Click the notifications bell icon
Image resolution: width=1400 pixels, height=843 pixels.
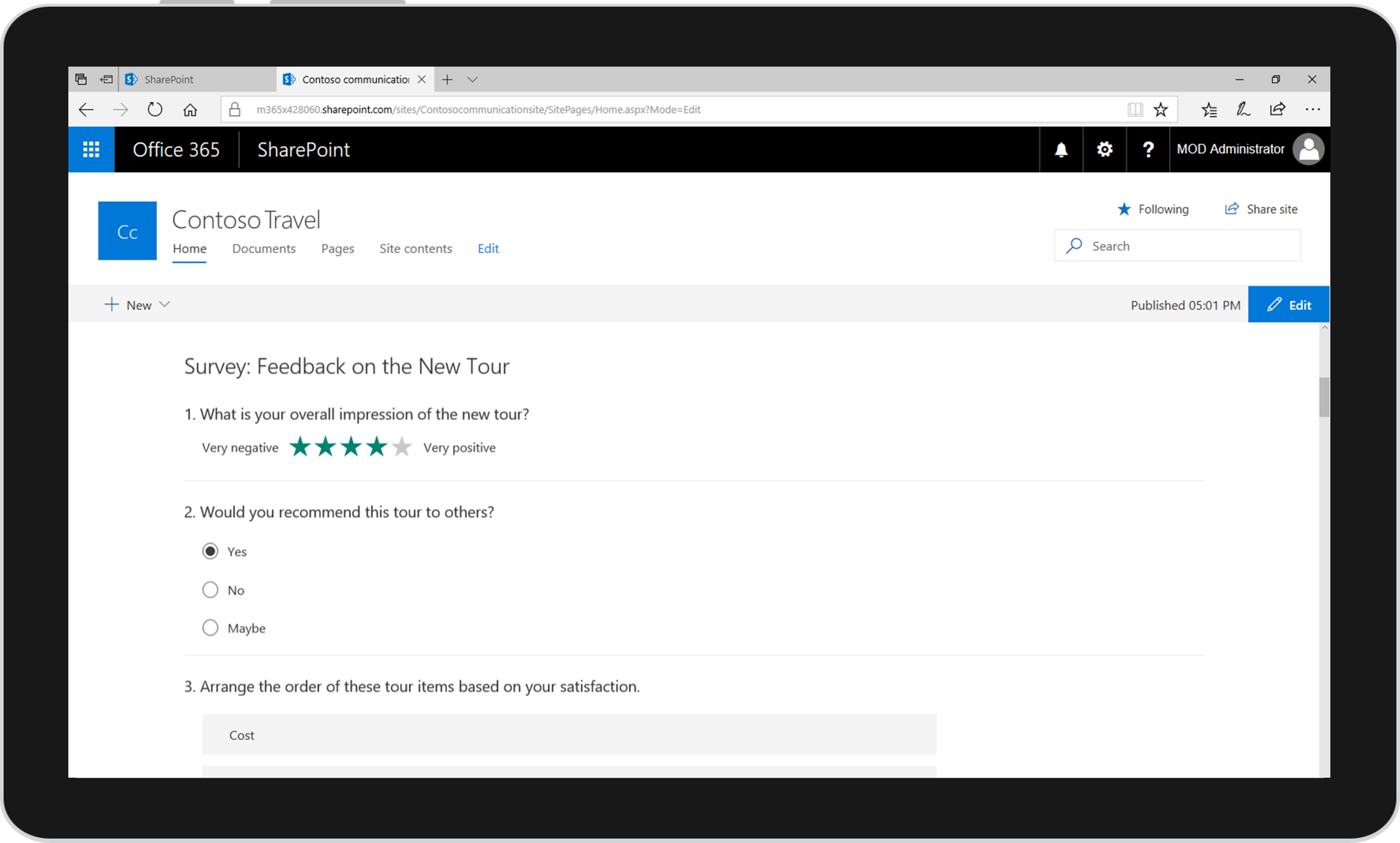(1062, 150)
